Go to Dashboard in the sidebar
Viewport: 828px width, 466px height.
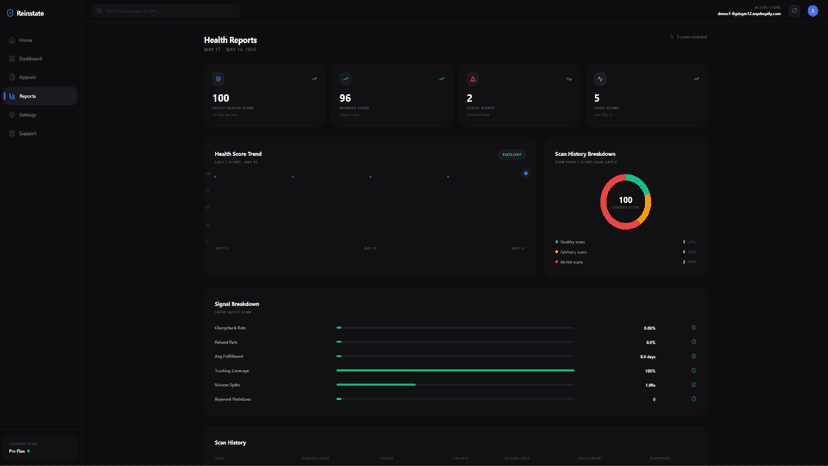(x=40, y=59)
